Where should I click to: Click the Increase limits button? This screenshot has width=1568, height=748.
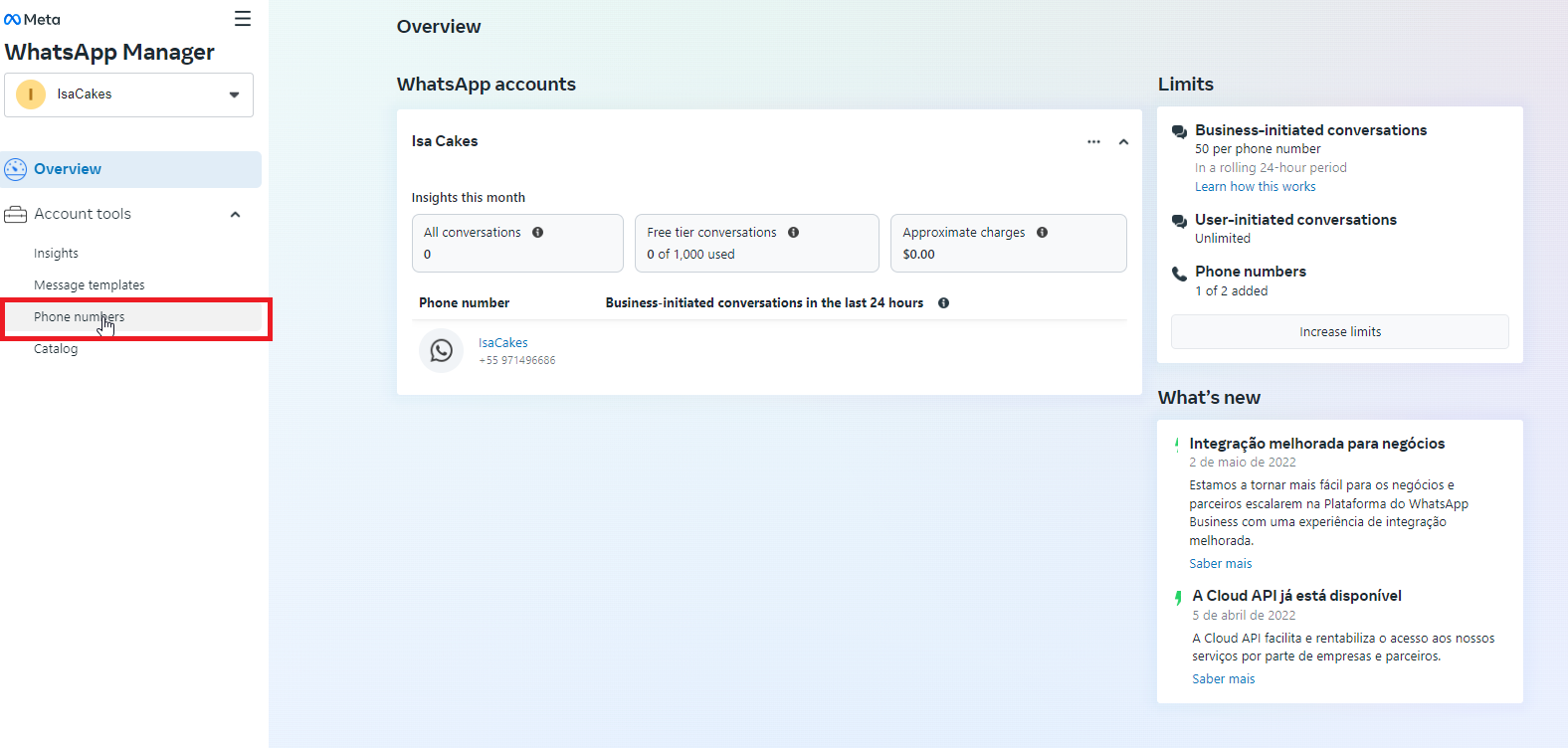1340,332
